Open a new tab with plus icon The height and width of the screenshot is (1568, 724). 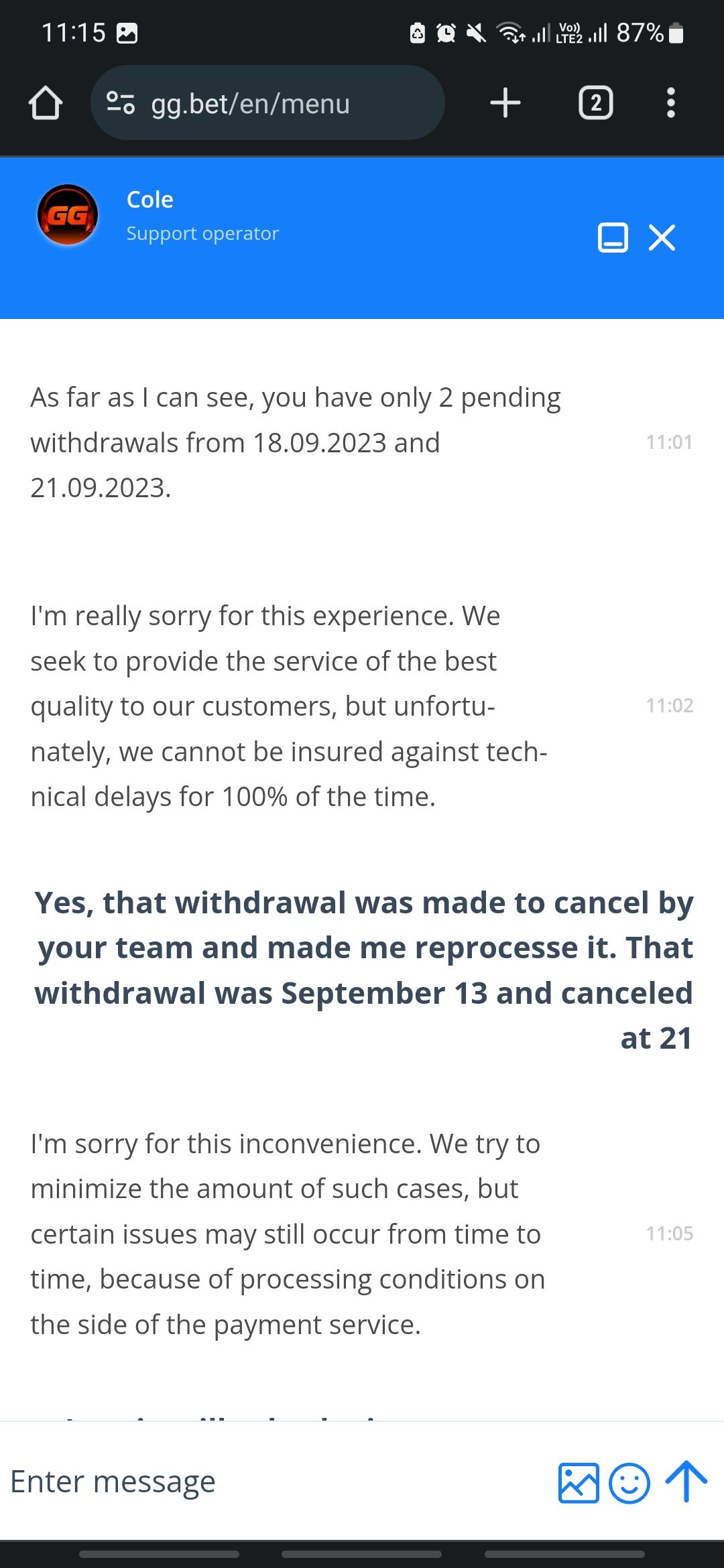(x=505, y=103)
